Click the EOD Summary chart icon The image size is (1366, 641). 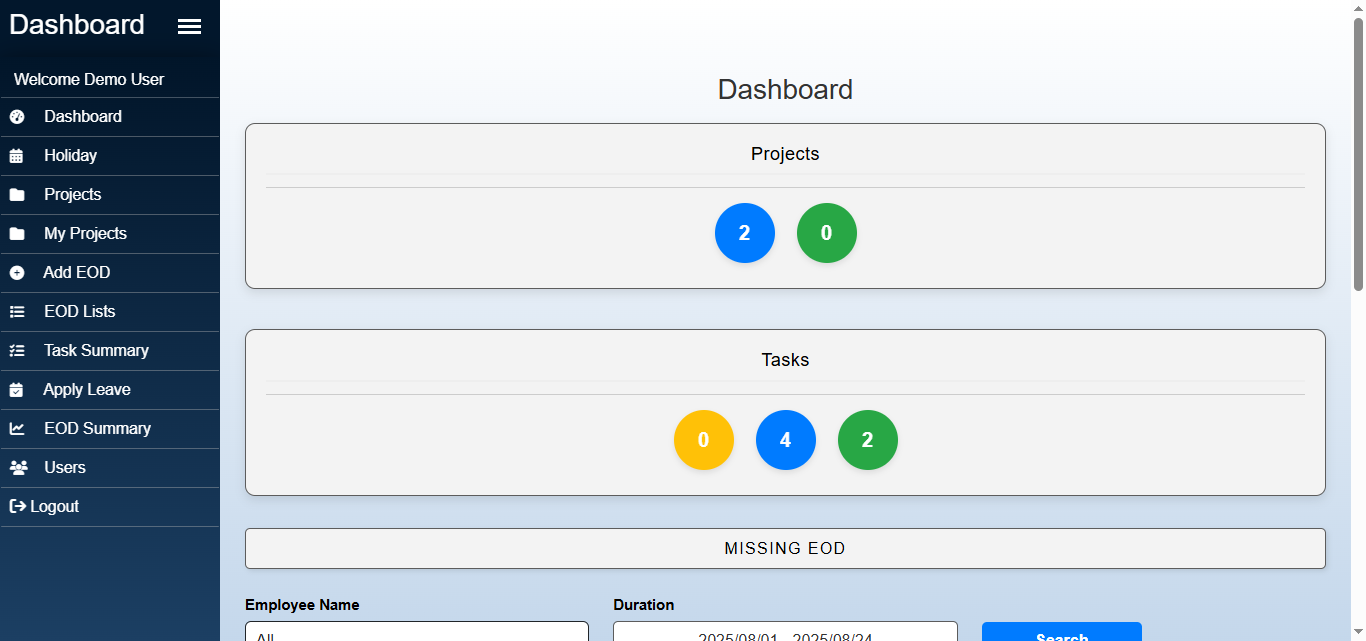coord(17,429)
